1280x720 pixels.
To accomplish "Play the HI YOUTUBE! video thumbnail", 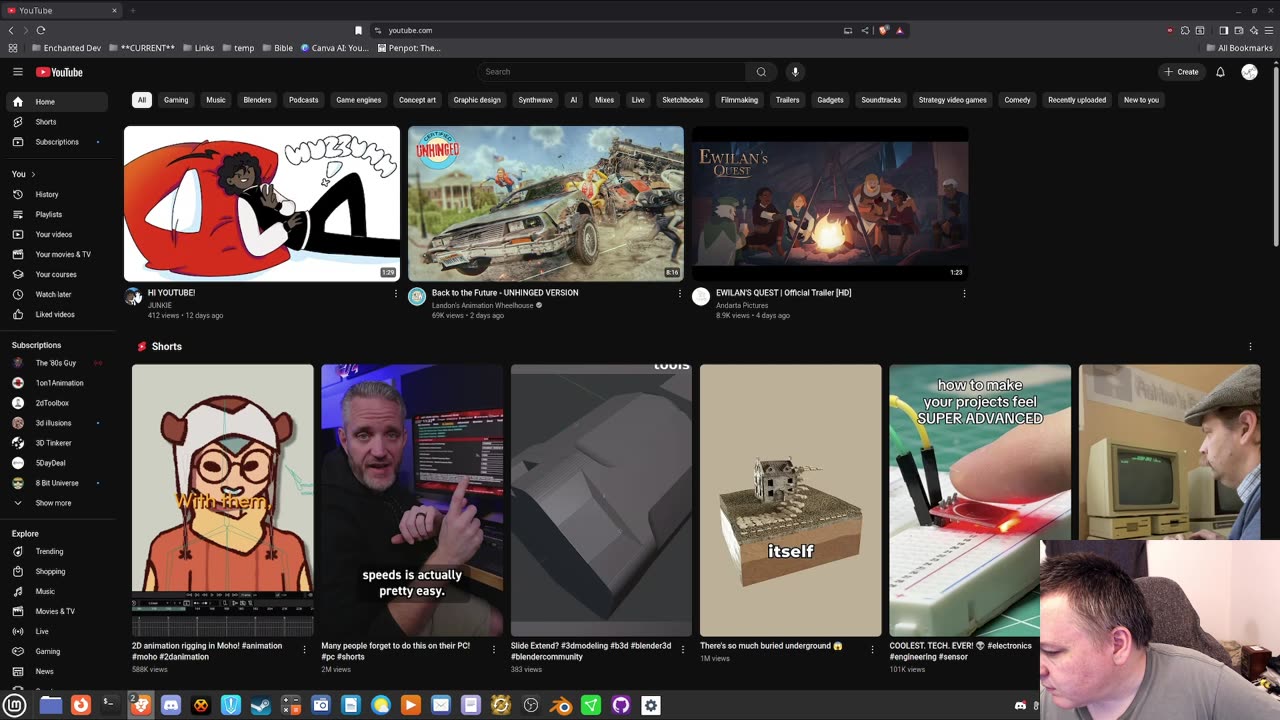I will point(262,204).
